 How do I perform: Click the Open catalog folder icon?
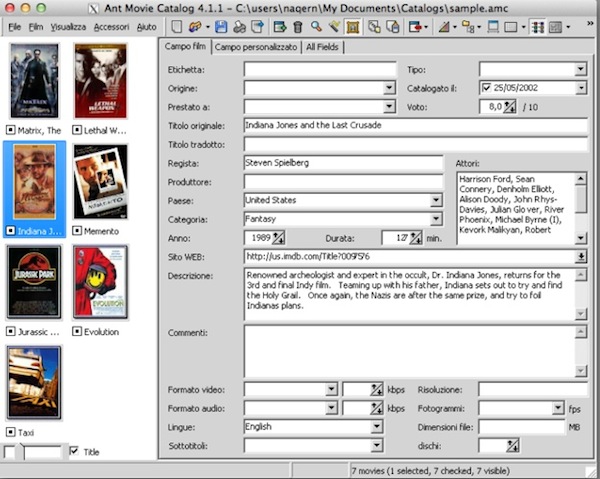(196, 27)
